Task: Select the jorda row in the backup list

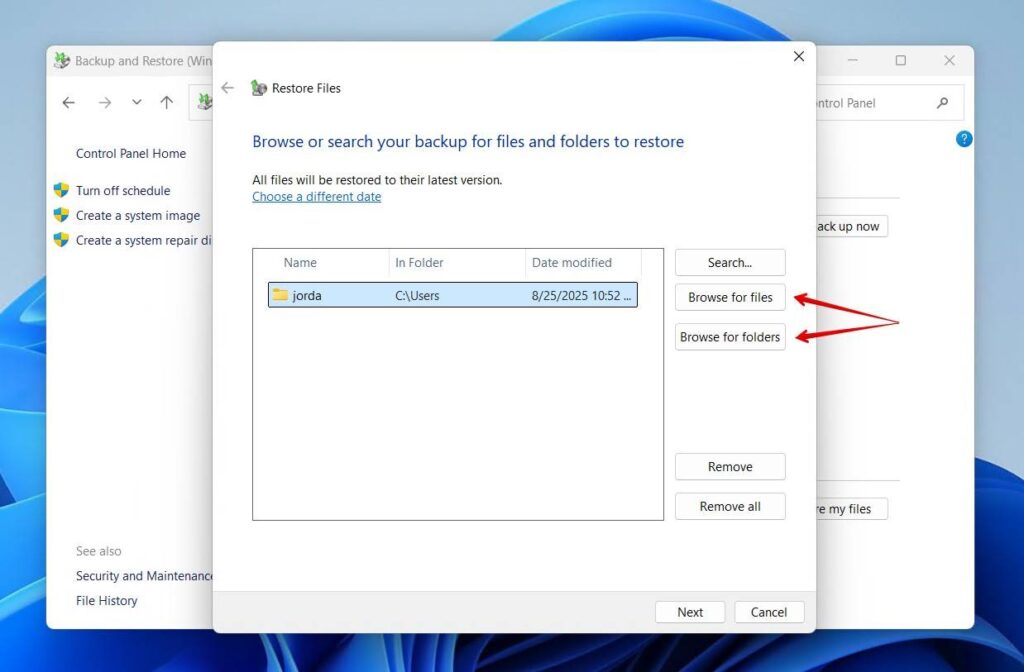Action: coord(450,295)
